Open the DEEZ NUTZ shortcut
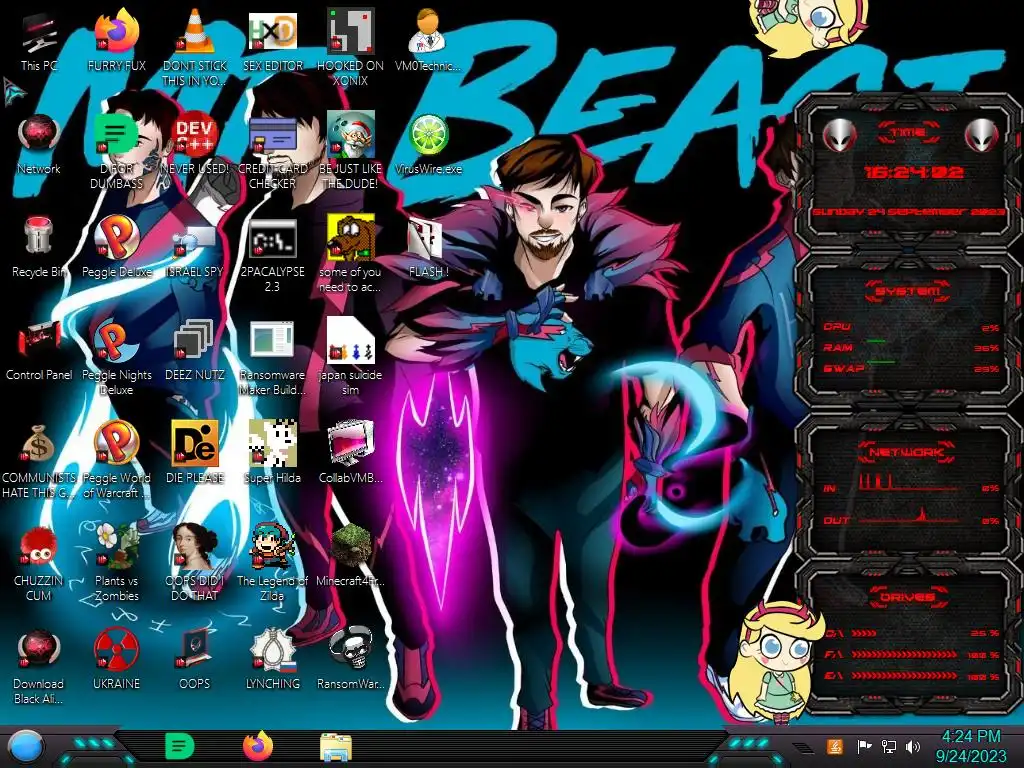The width and height of the screenshot is (1024, 768). [195, 350]
